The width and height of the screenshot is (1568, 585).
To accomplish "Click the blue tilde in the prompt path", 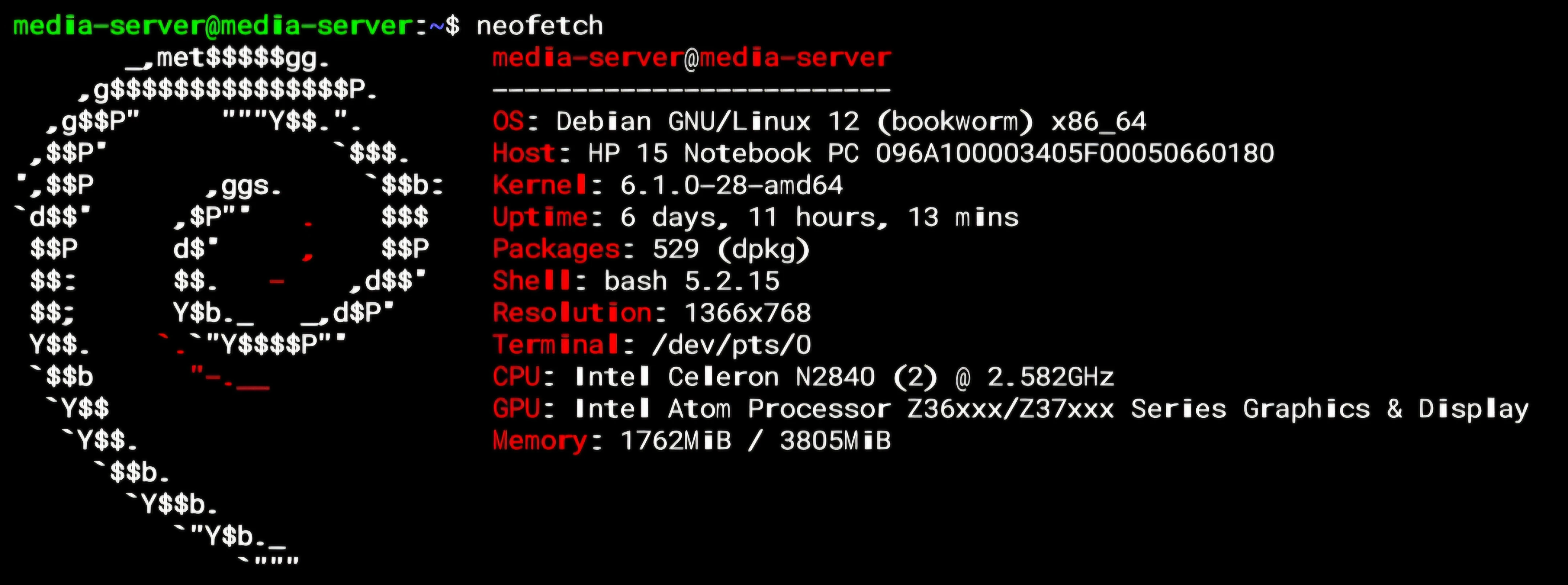I will click(x=437, y=25).
